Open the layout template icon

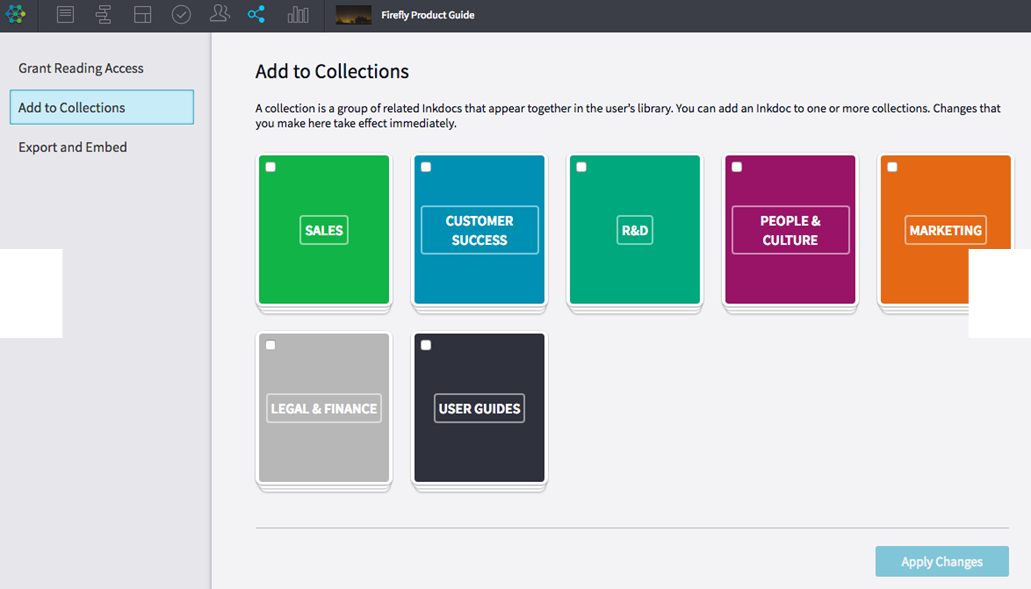pyautogui.click(x=142, y=15)
